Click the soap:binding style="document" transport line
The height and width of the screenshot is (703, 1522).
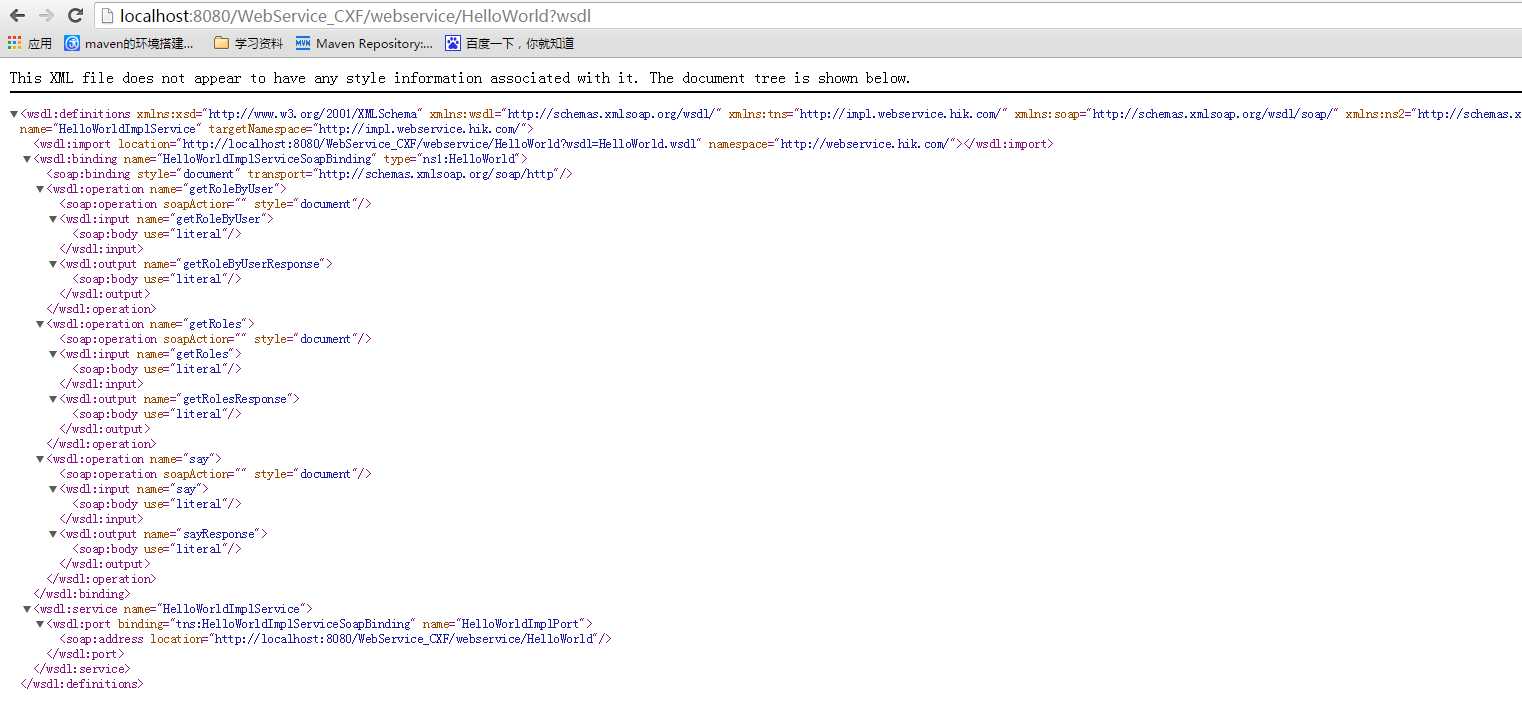[309, 174]
